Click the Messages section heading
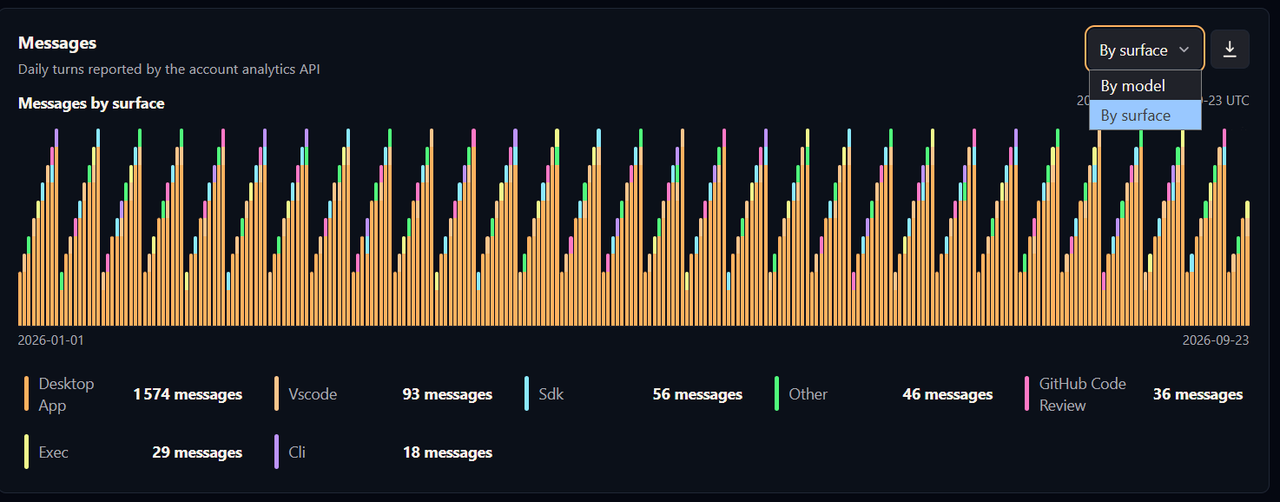This screenshot has width=1280, height=502. tap(57, 43)
